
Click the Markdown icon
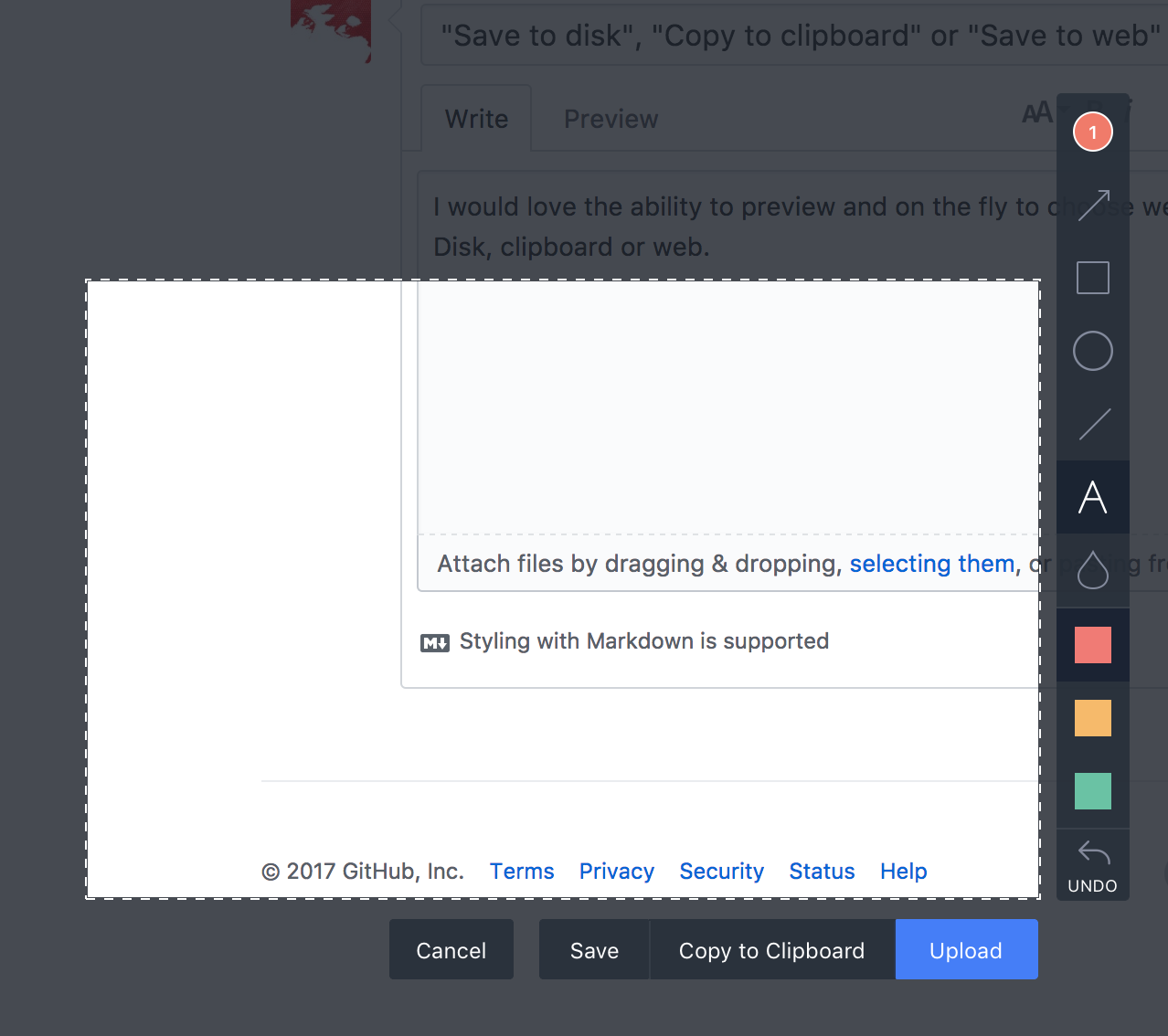coord(435,643)
